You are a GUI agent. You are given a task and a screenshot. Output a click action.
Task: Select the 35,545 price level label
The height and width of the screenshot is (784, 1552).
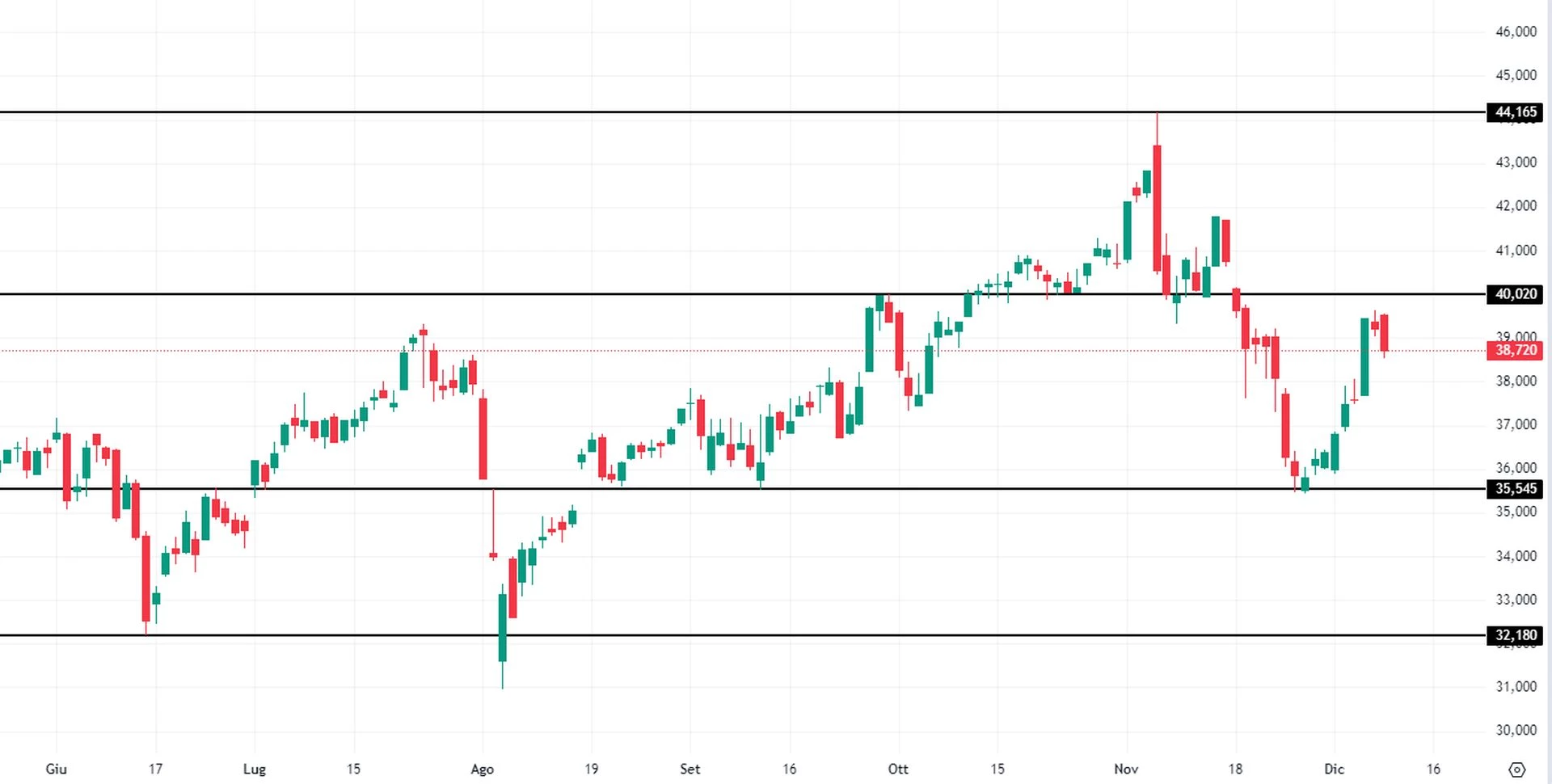coord(1515,488)
